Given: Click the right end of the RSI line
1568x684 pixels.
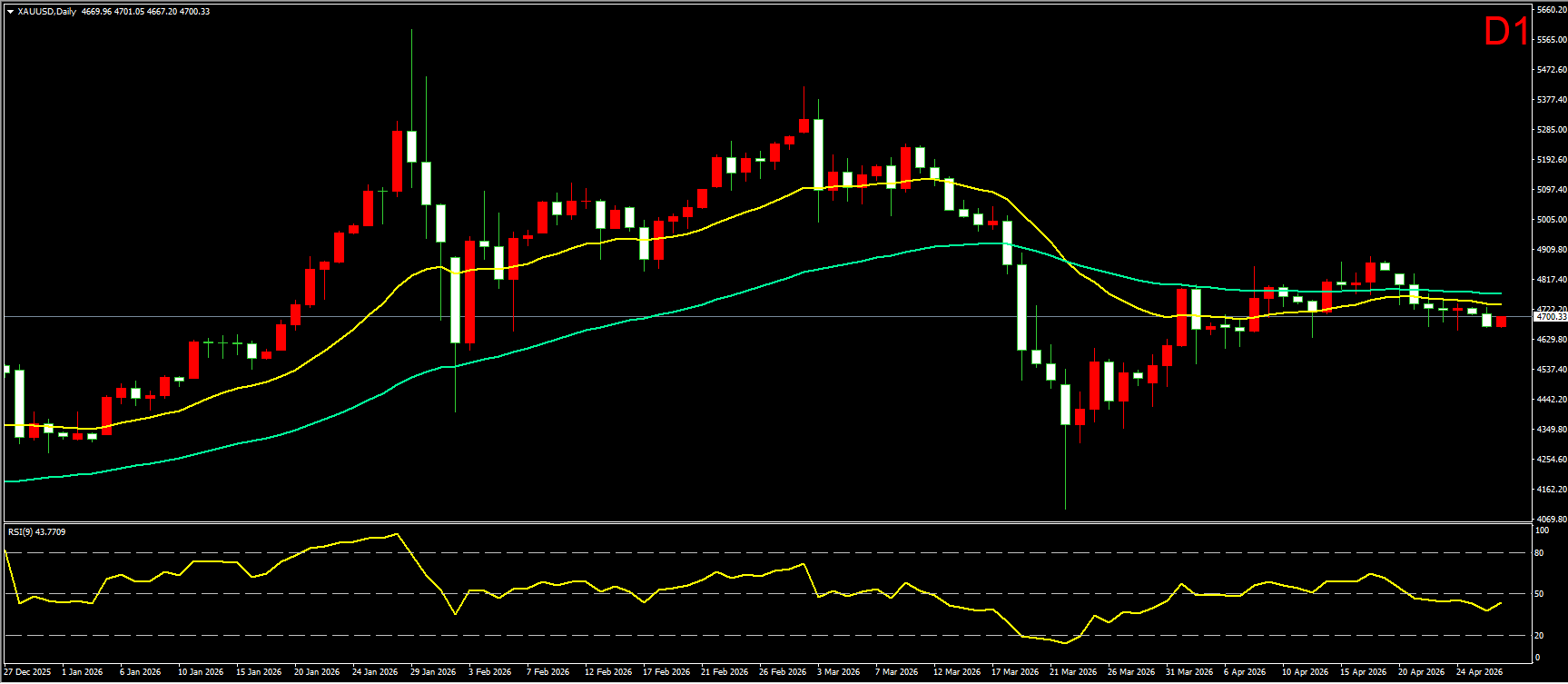Looking at the screenshot, I should 1501,602.
